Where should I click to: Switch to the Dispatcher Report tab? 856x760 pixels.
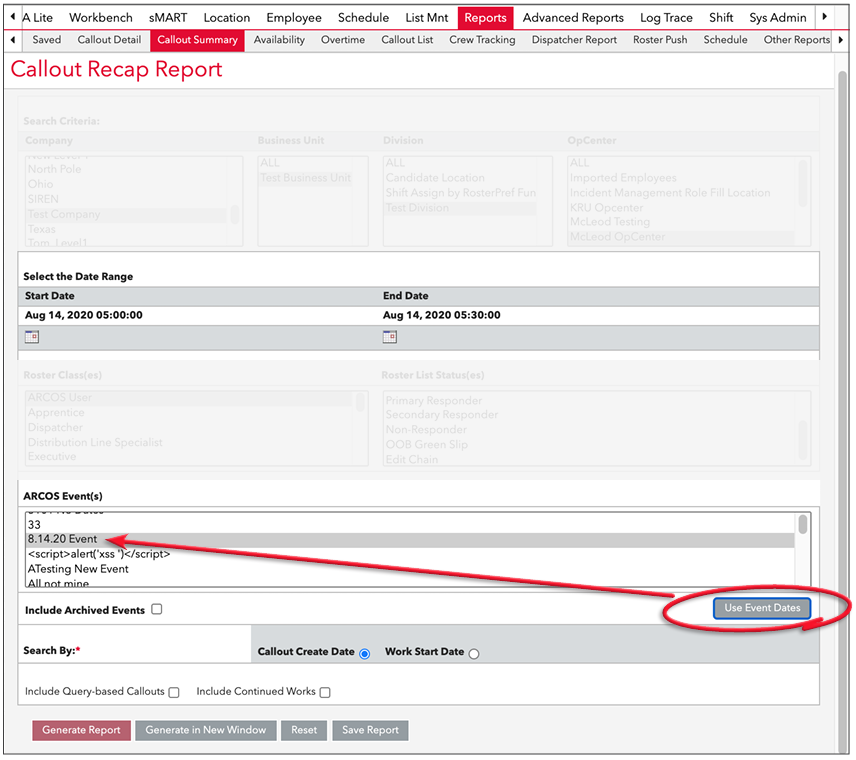[x=574, y=40]
